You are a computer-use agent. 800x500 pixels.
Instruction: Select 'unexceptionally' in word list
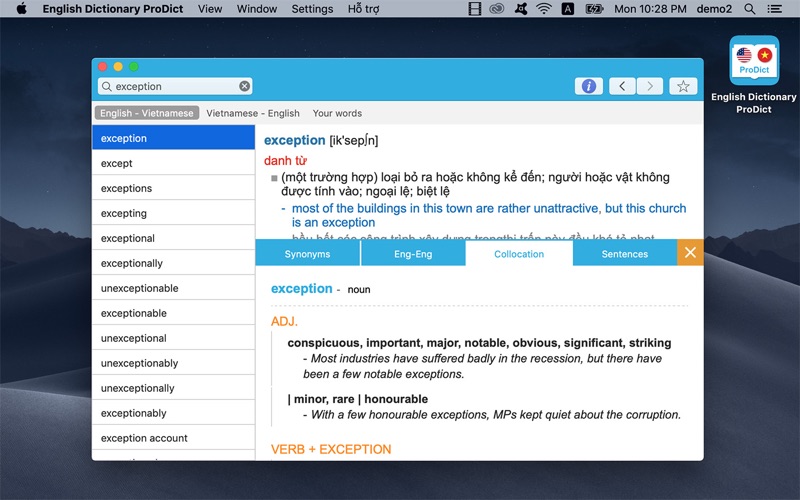click(x=173, y=388)
